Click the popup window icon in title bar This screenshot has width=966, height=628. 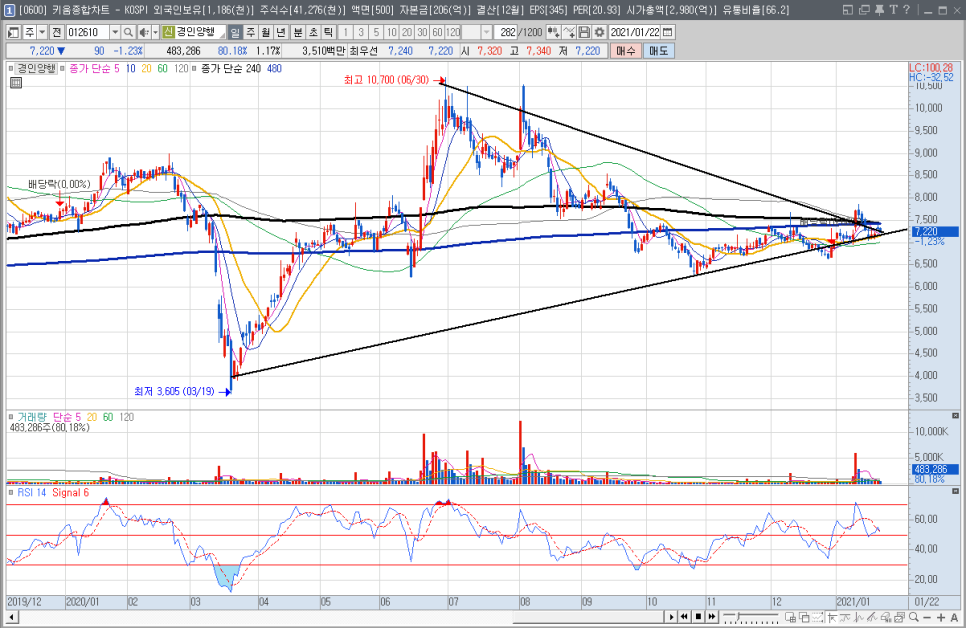[848, 10]
